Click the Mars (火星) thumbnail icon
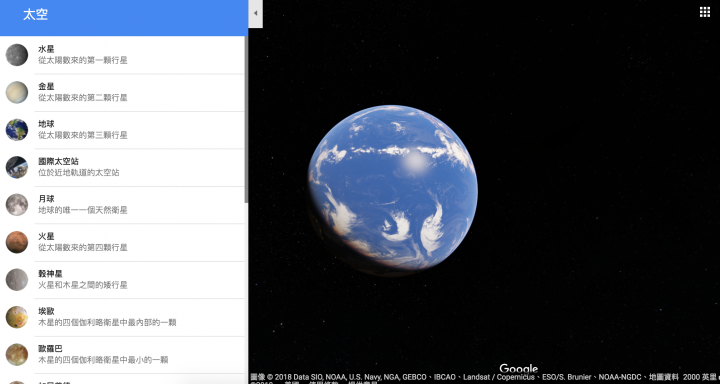The width and height of the screenshot is (720, 384). [x=17, y=242]
